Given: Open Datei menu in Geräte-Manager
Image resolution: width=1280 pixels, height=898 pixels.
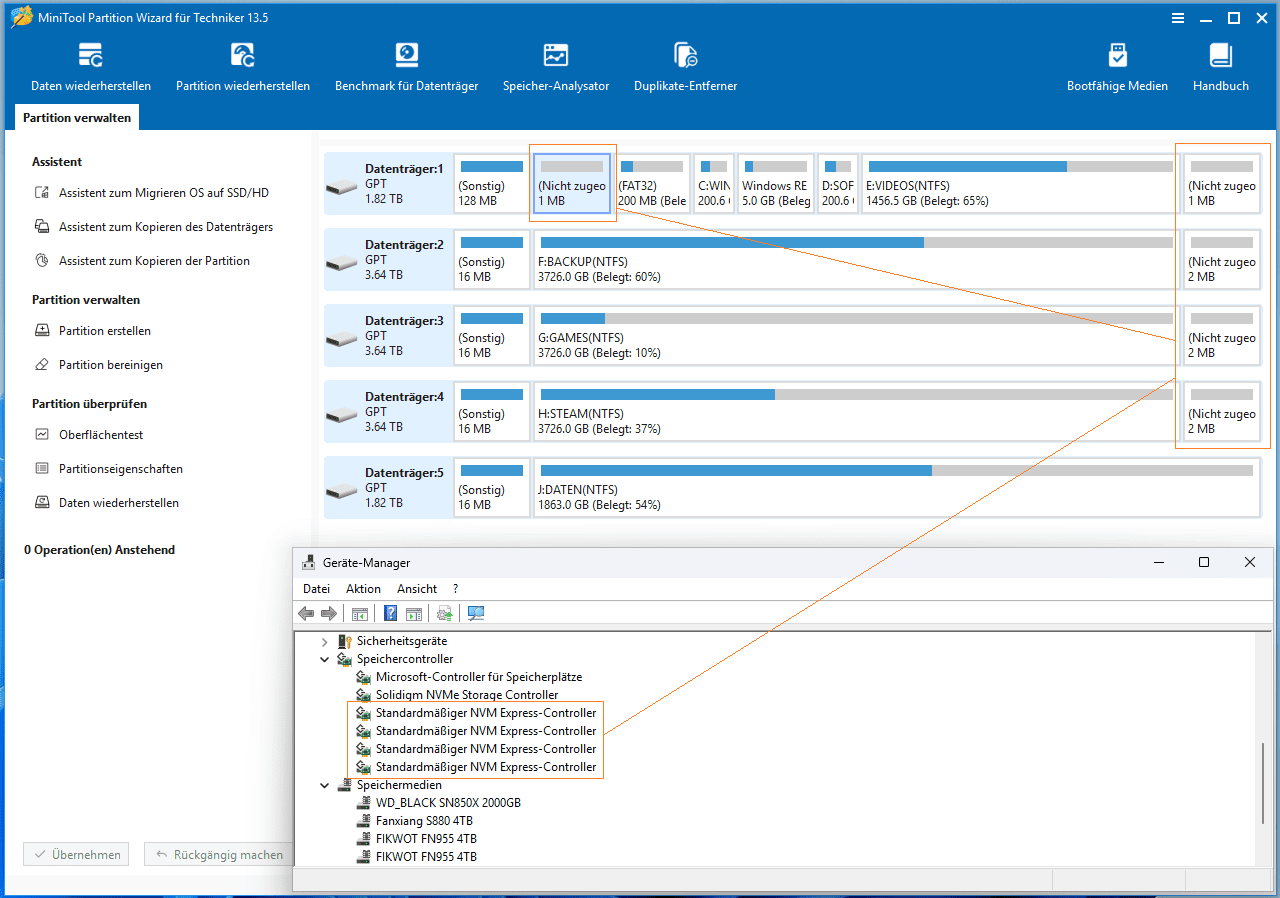Looking at the screenshot, I should coord(317,589).
